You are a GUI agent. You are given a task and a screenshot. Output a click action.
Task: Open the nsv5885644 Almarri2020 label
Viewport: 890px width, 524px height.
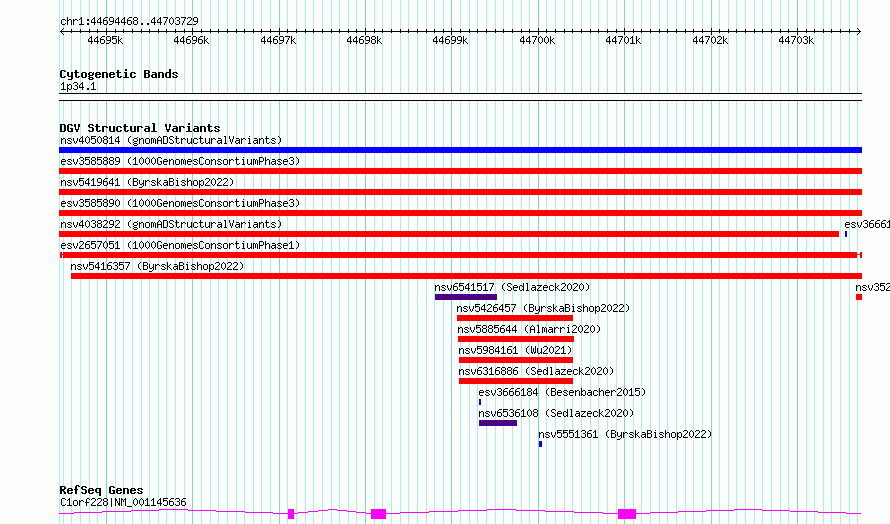point(529,329)
